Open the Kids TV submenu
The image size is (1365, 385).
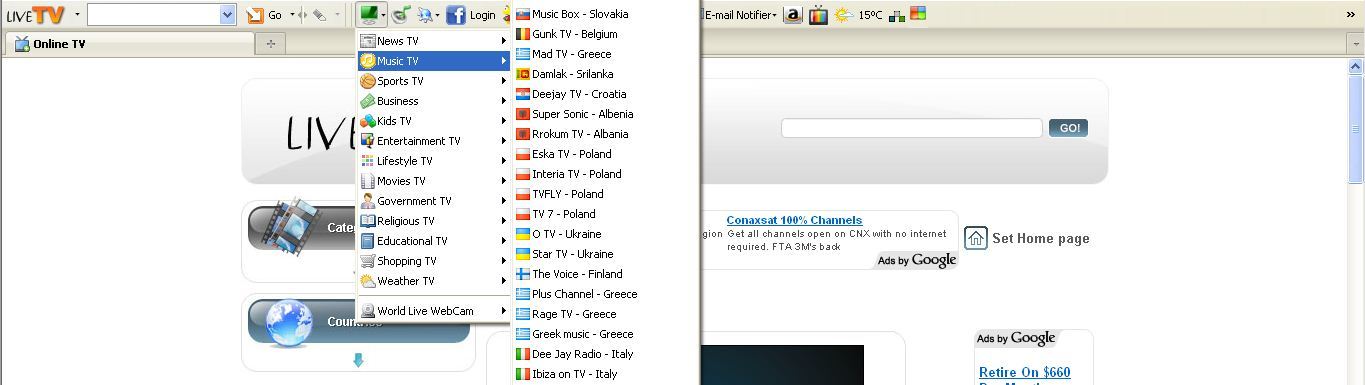pyautogui.click(x=434, y=121)
